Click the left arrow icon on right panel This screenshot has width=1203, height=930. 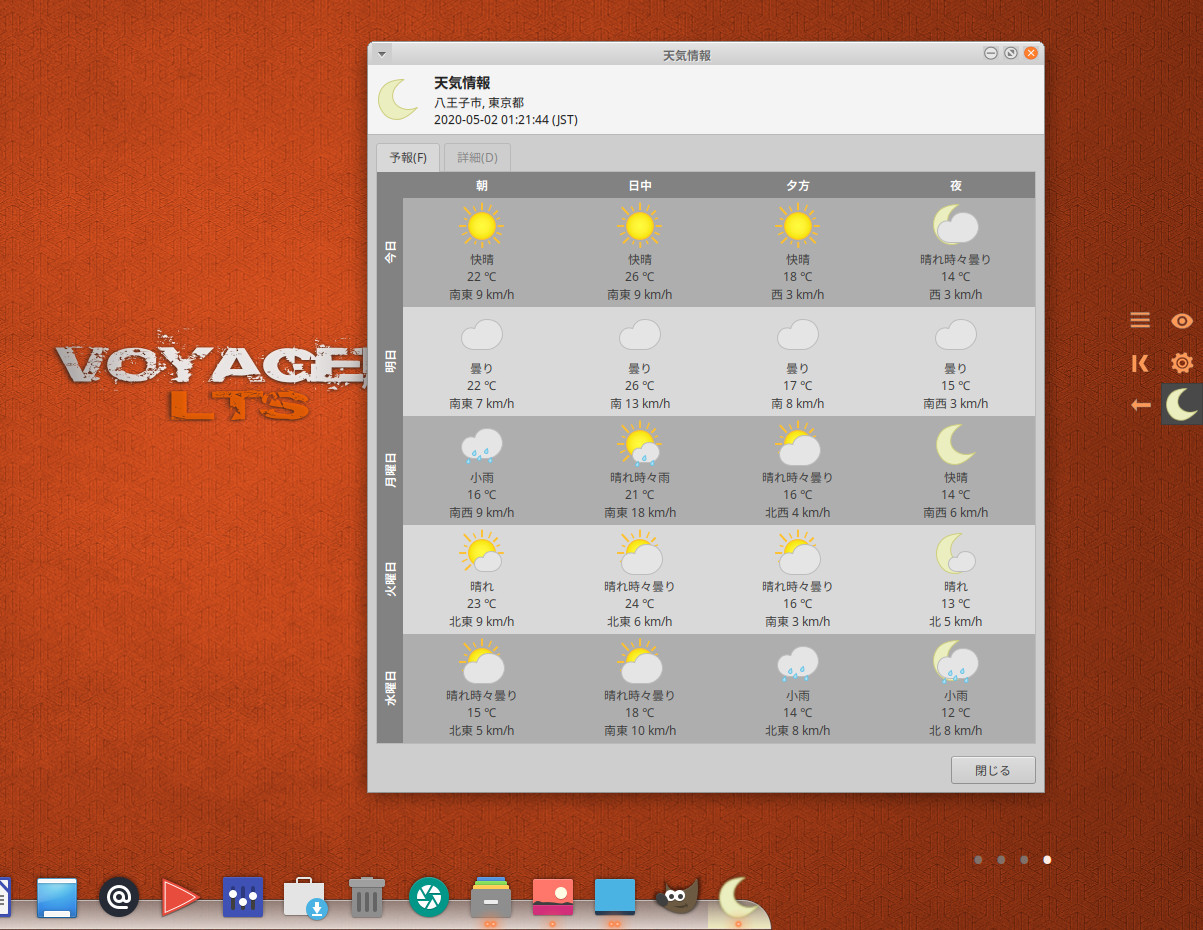pyautogui.click(x=1140, y=405)
